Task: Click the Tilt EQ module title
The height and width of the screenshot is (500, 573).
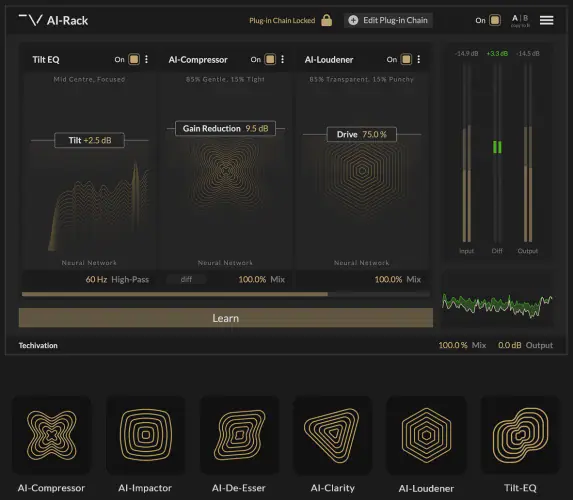Action: [x=46, y=60]
